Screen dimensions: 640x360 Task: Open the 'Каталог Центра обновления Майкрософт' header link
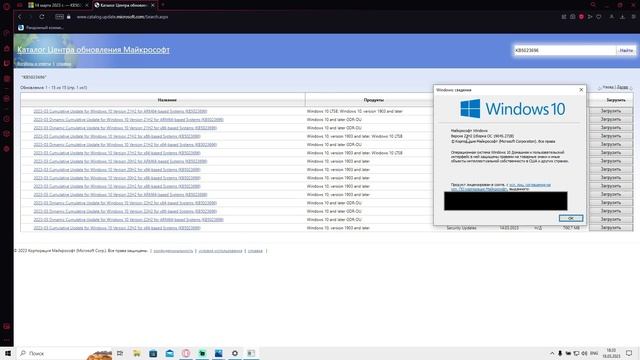(x=93, y=50)
